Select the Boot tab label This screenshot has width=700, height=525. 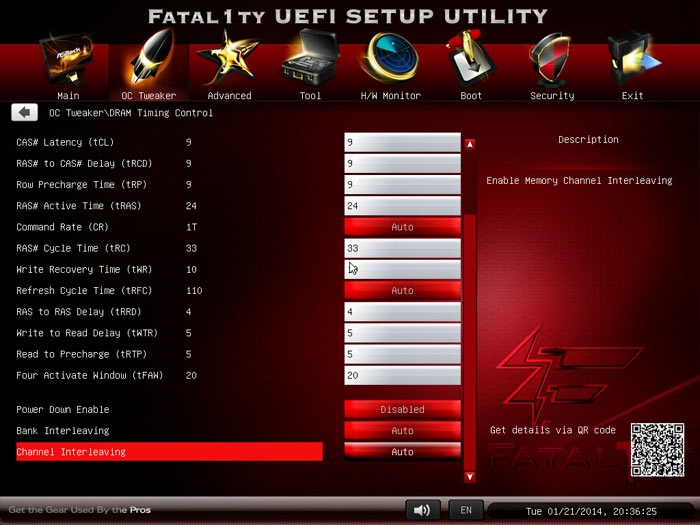(471, 96)
